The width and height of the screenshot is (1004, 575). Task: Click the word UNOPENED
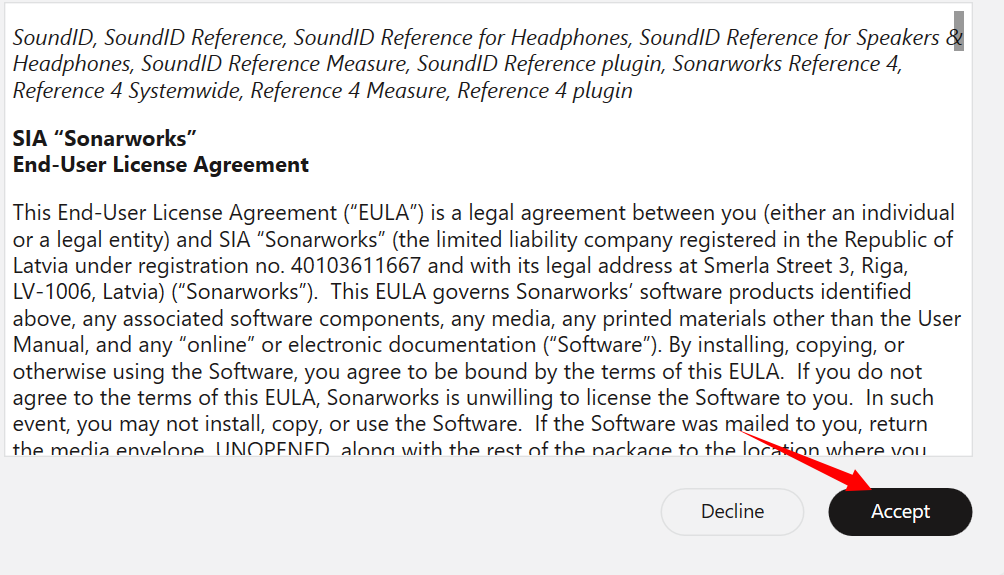(273, 449)
